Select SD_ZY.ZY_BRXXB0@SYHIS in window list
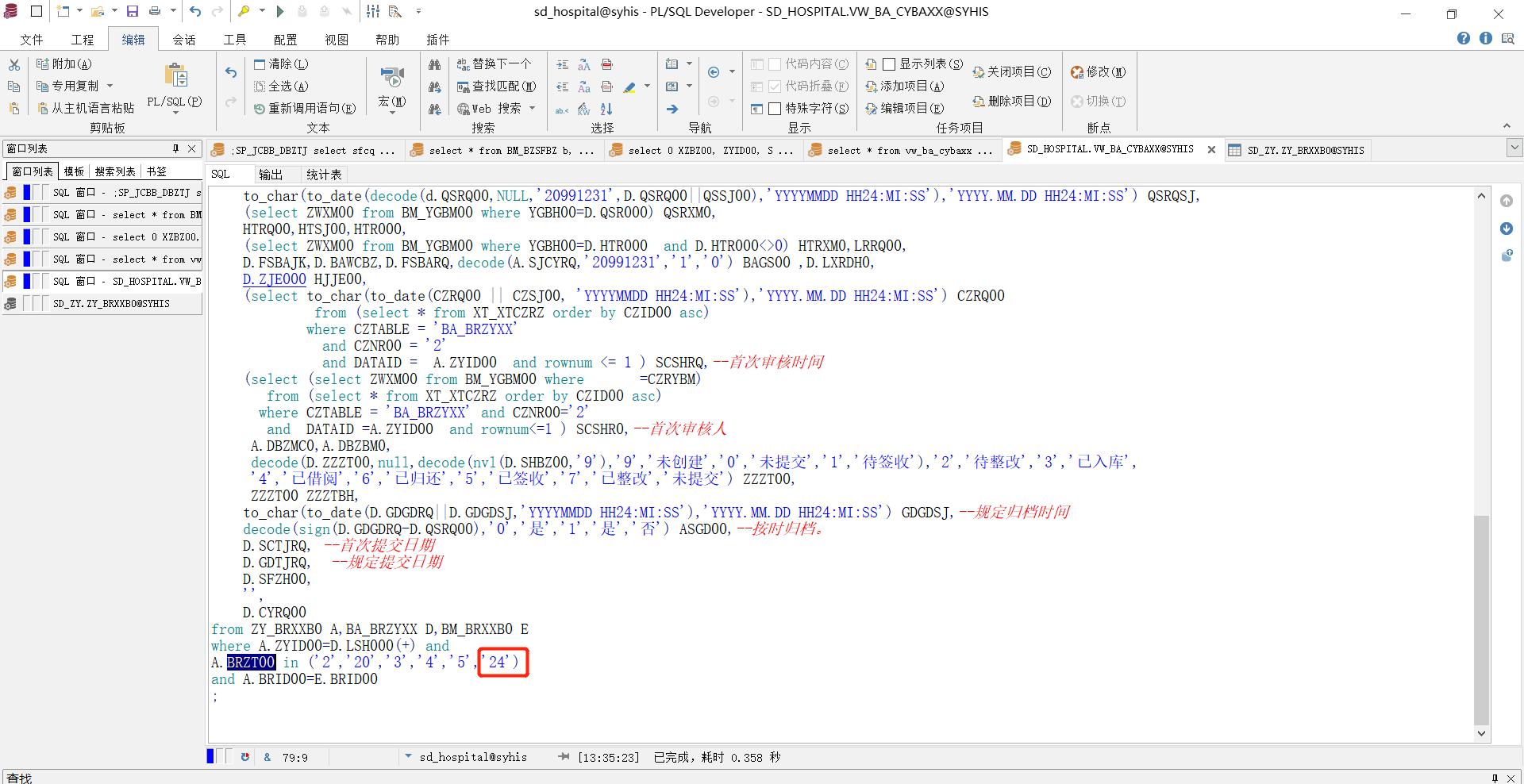 [x=102, y=304]
